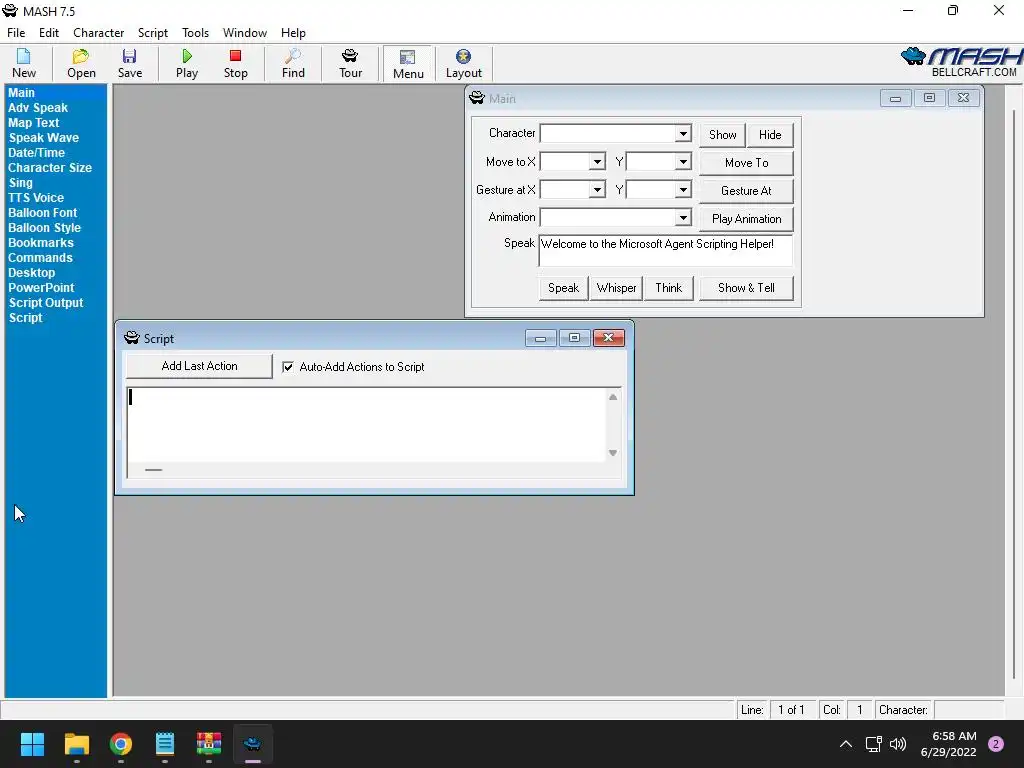This screenshot has width=1024, height=768.
Task: Expand the Gesture at Y dropdown
Action: (x=683, y=189)
